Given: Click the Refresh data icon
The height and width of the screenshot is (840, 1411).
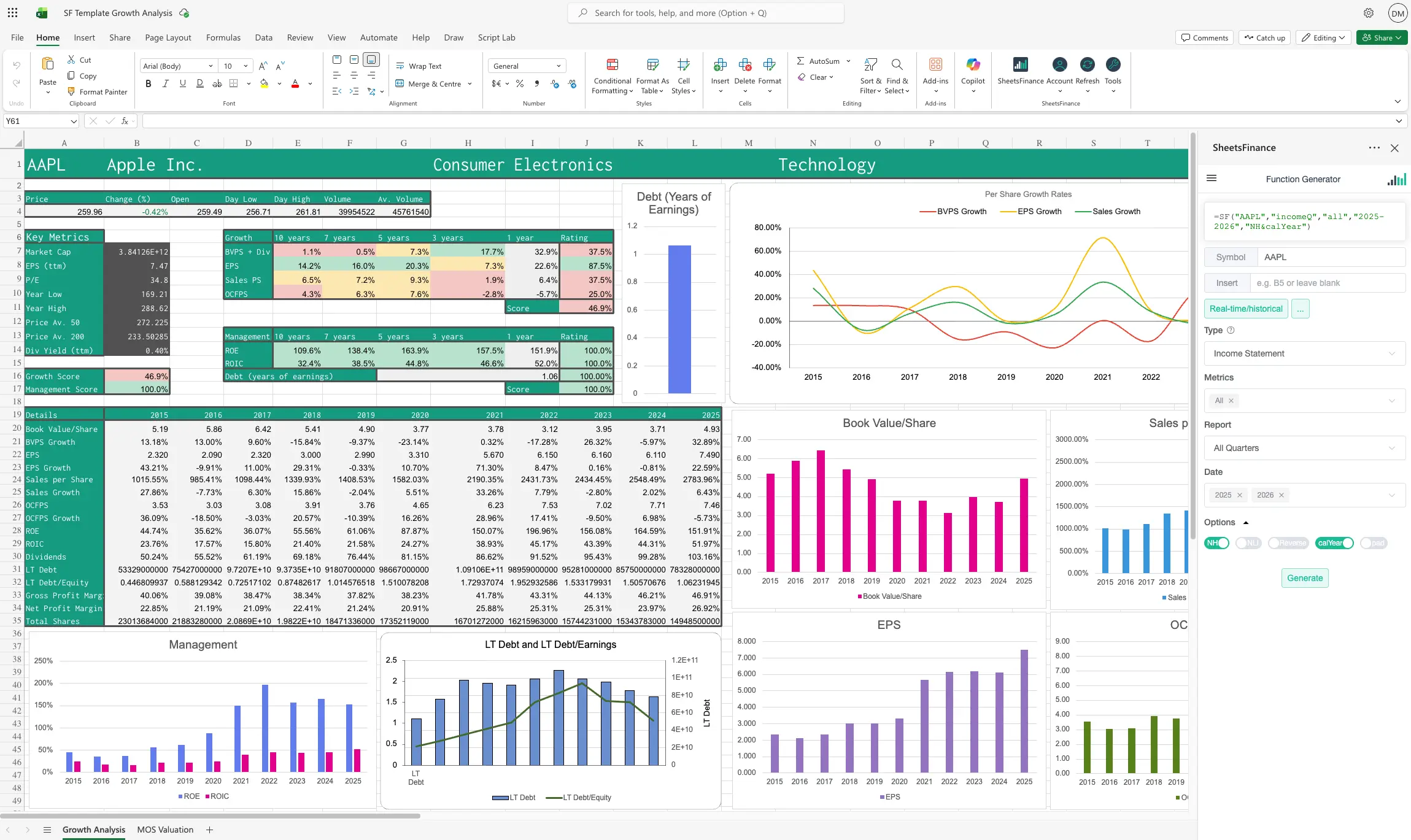Looking at the screenshot, I should 1087,65.
